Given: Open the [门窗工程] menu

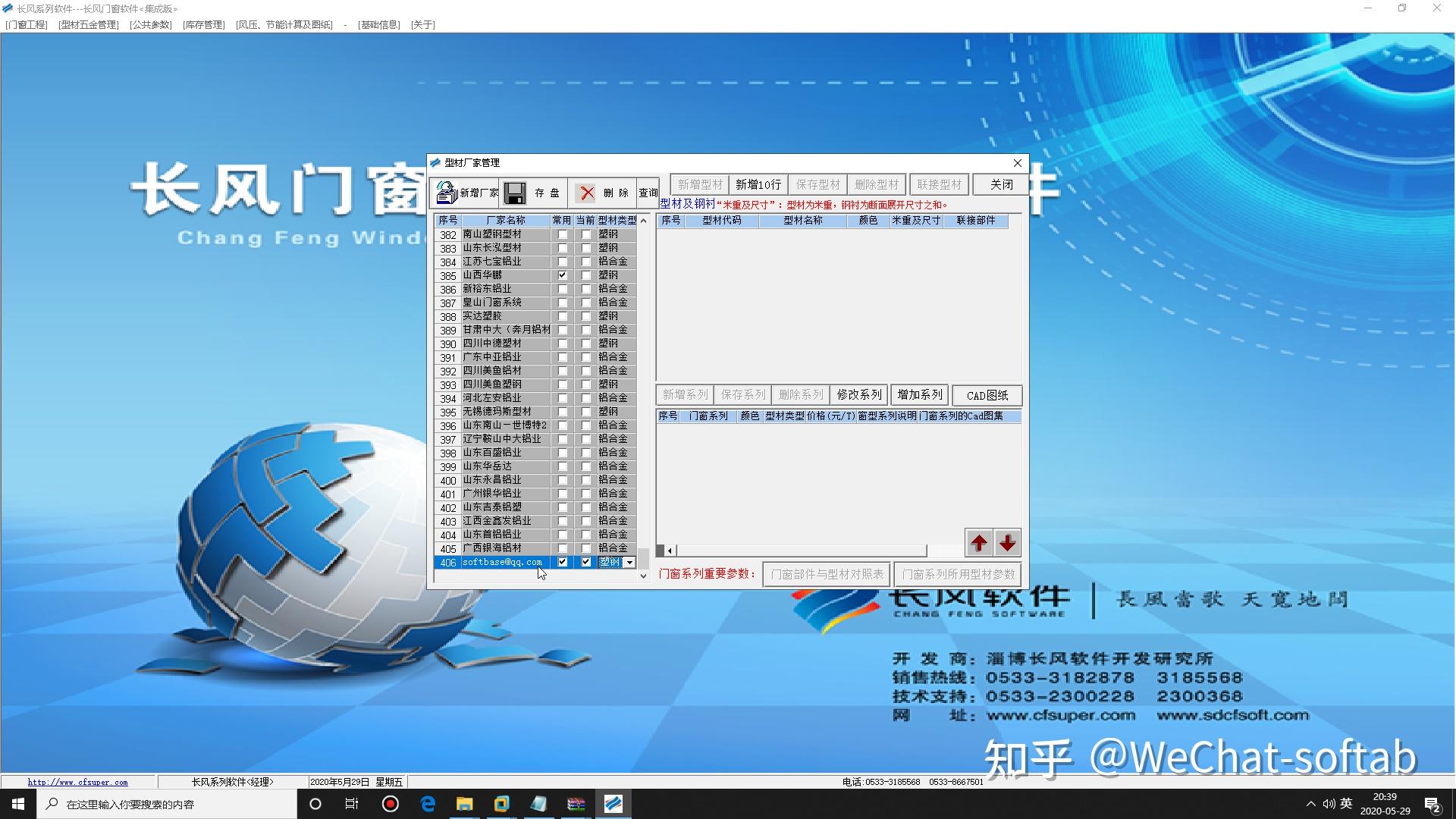Looking at the screenshot, I should (27, 24).
